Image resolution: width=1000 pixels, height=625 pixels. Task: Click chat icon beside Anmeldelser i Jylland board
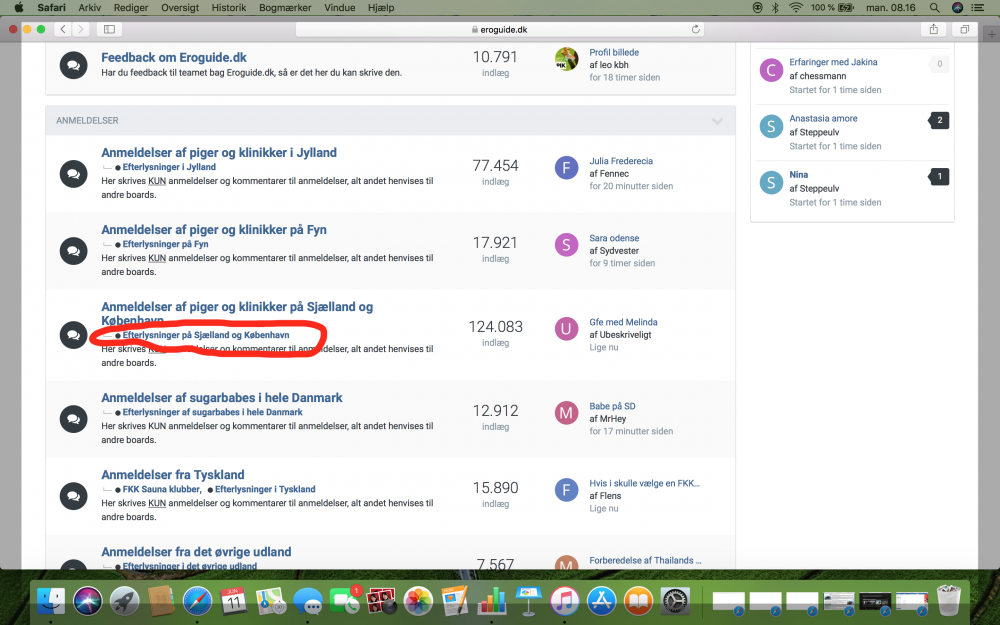click(73, 173)
